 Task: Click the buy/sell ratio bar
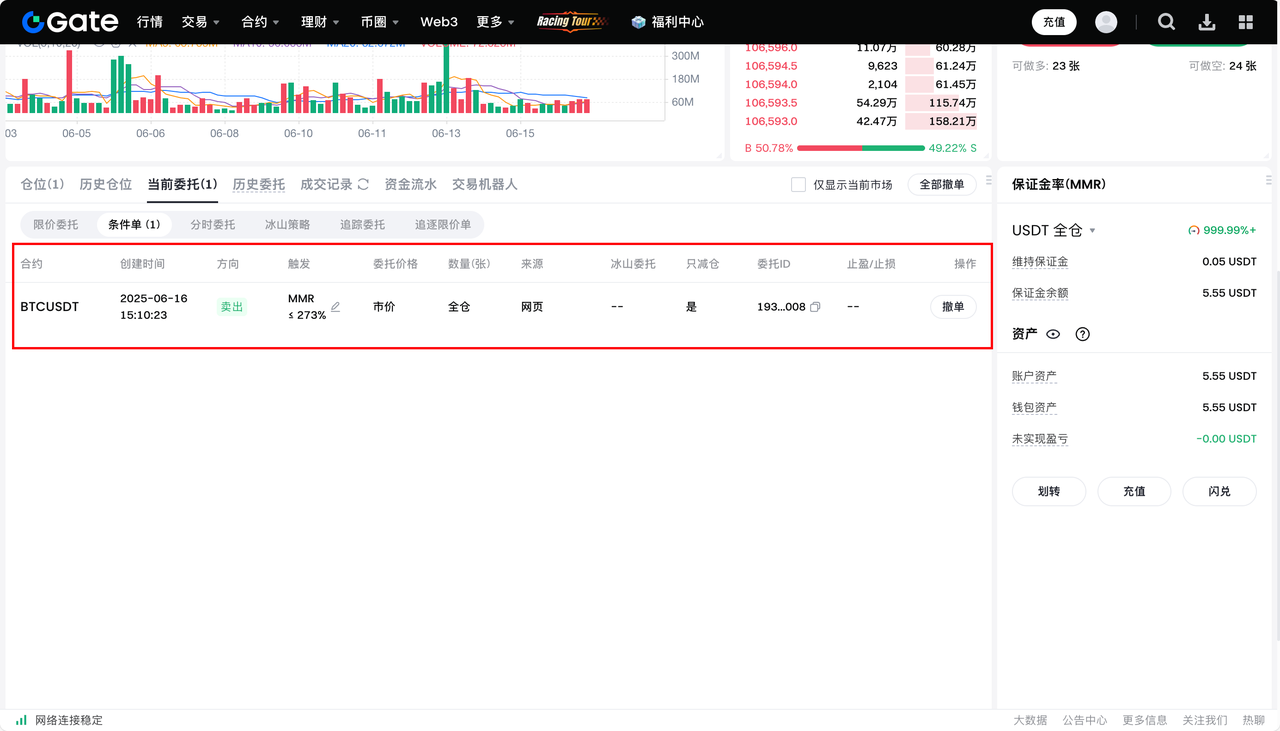[861, 148]
